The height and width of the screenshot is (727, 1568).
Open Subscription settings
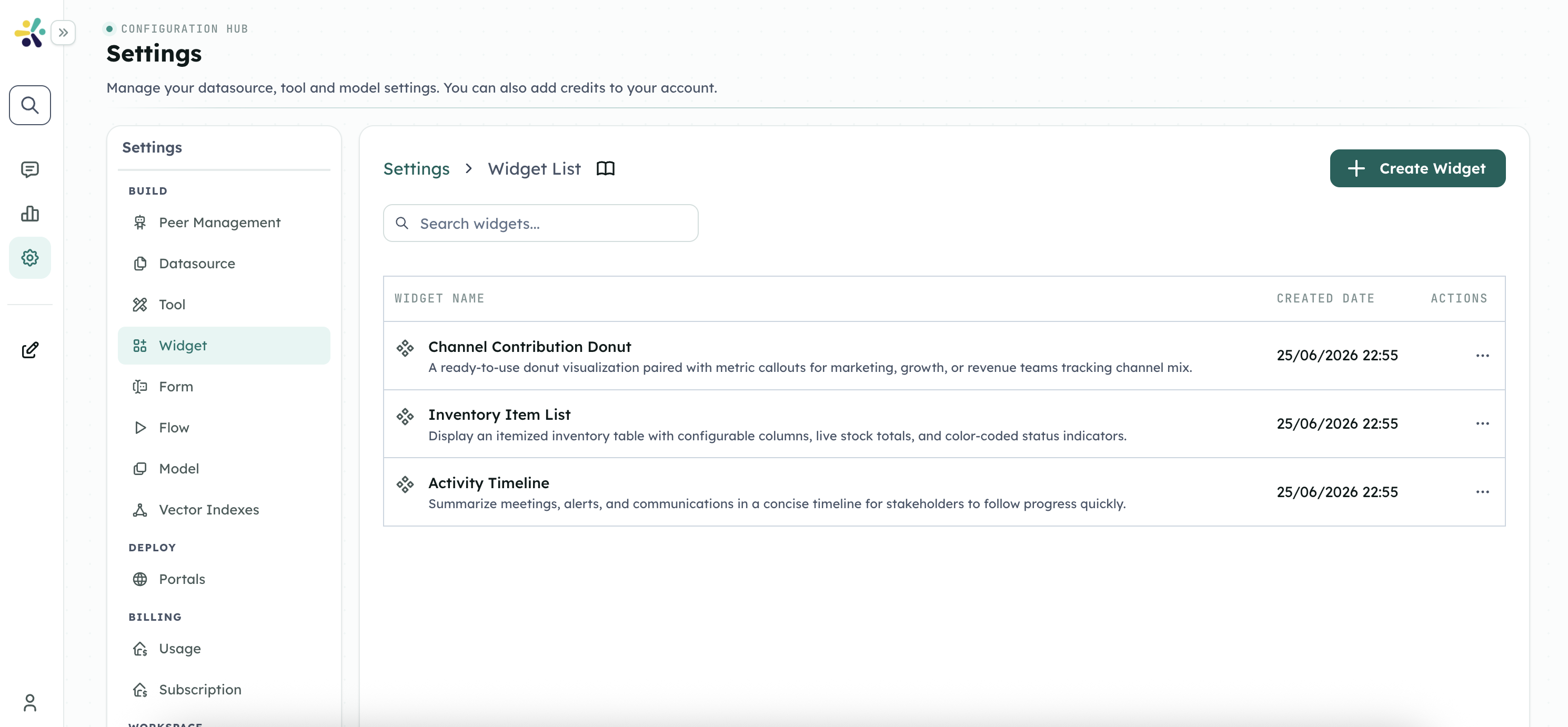(x=224, y=690)
